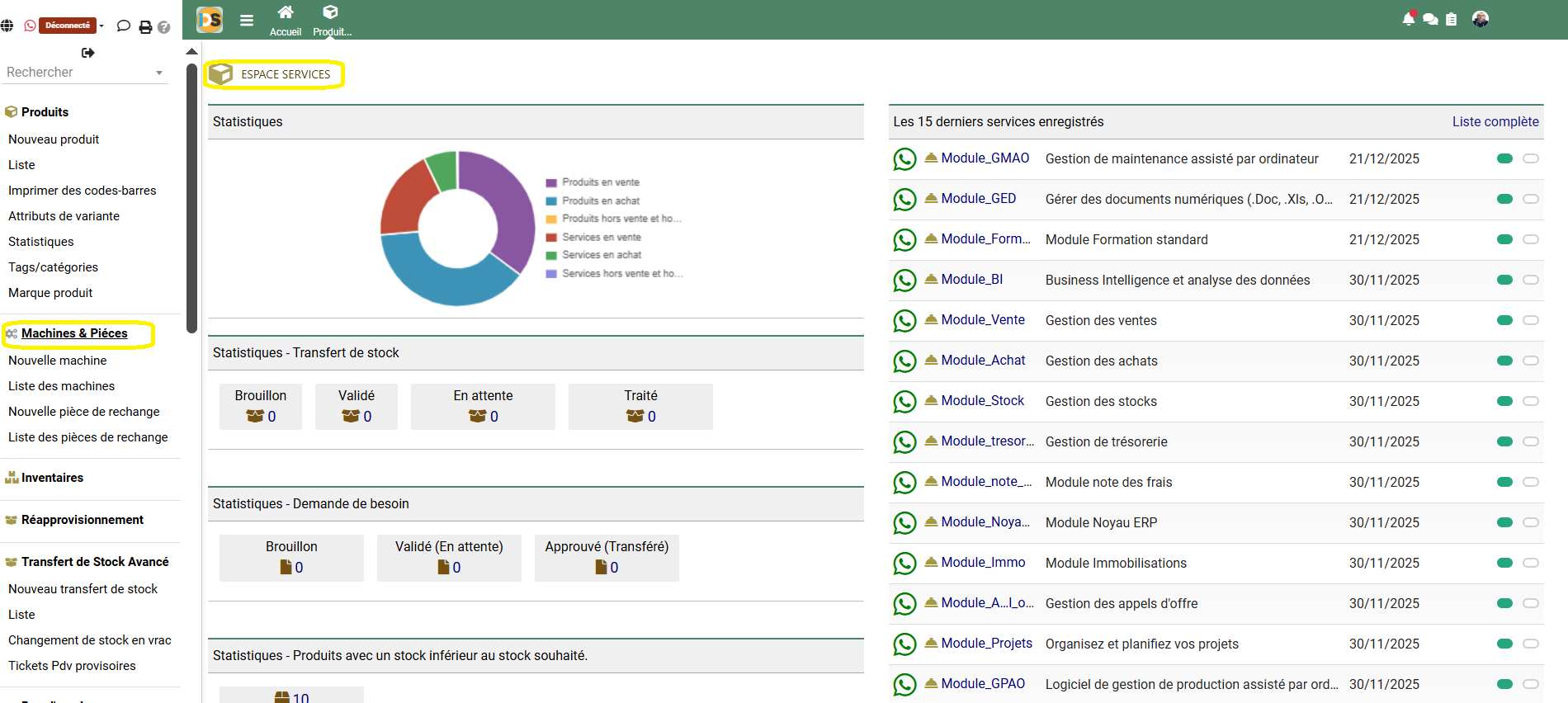The width and height of the screenshot is (1568, 703).
Task: Click the sidebar scrollbar up arrow
Action: 191,52
